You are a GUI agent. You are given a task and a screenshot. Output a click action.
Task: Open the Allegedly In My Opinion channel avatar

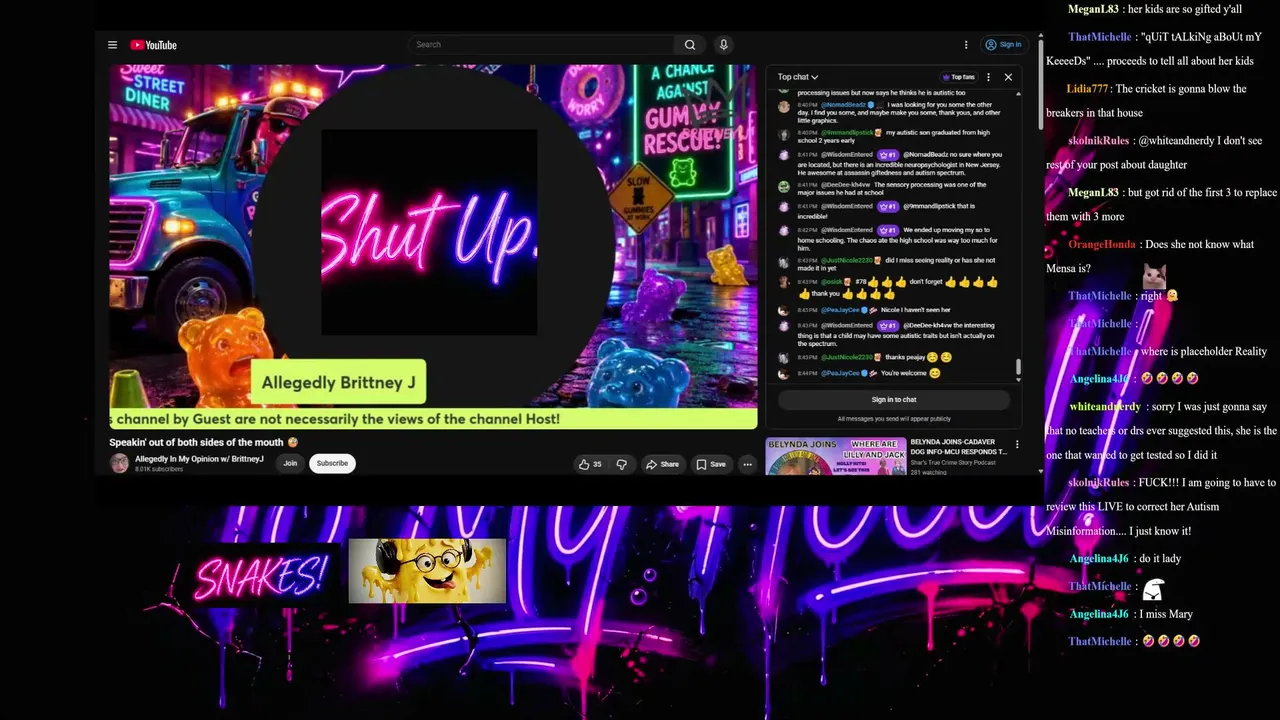pyautogui.click(x=119, y=463)
